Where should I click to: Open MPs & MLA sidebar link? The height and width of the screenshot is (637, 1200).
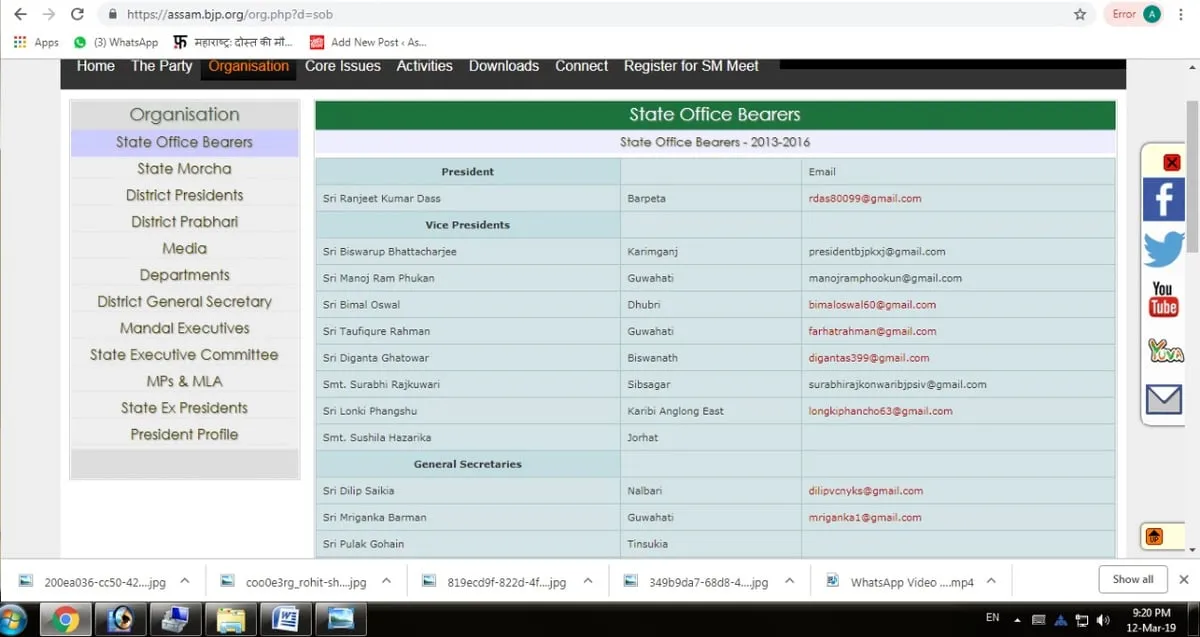click(x=185, y=381)
